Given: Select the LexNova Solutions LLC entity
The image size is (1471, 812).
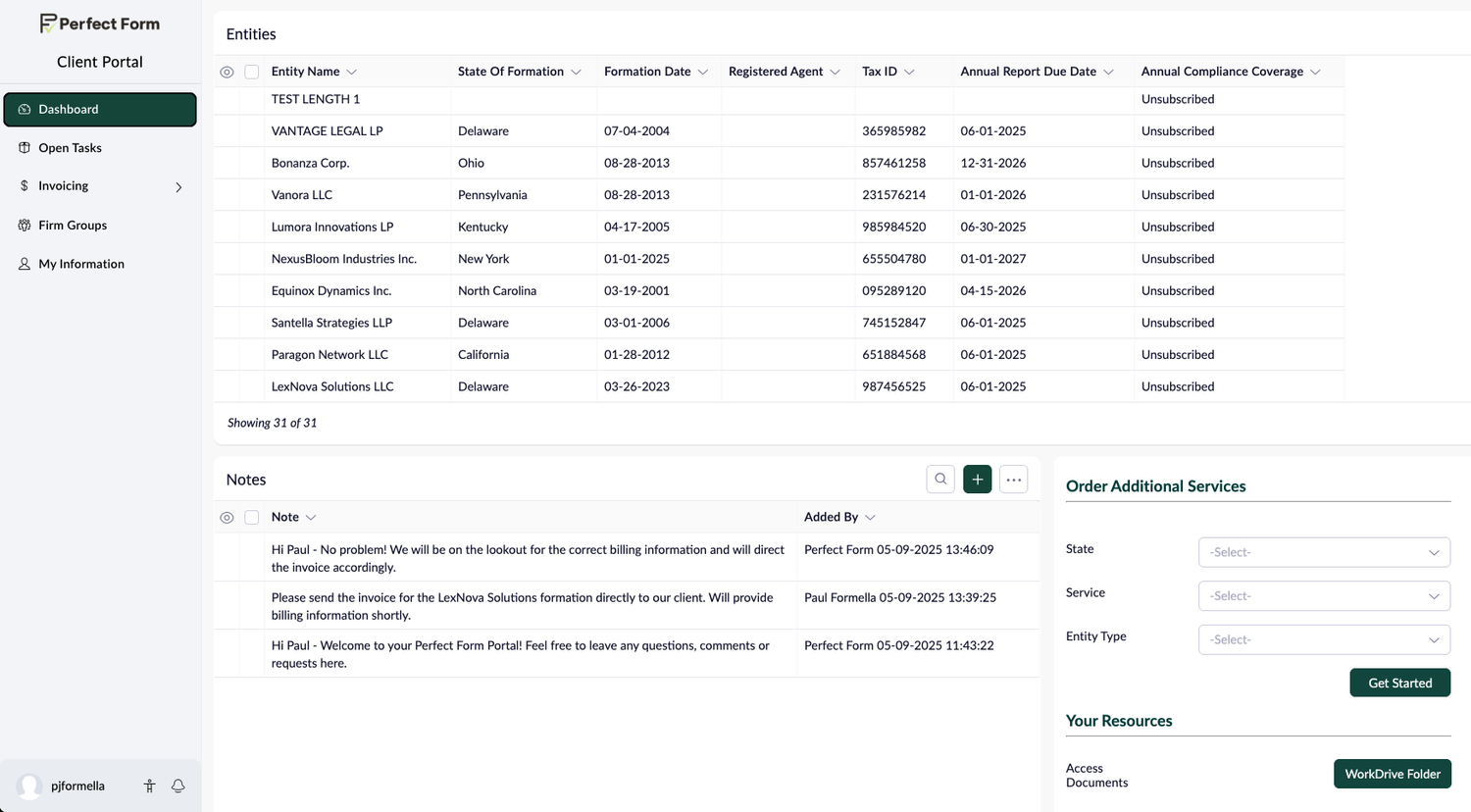Looking at the screenshot, I should click(332, 386).
